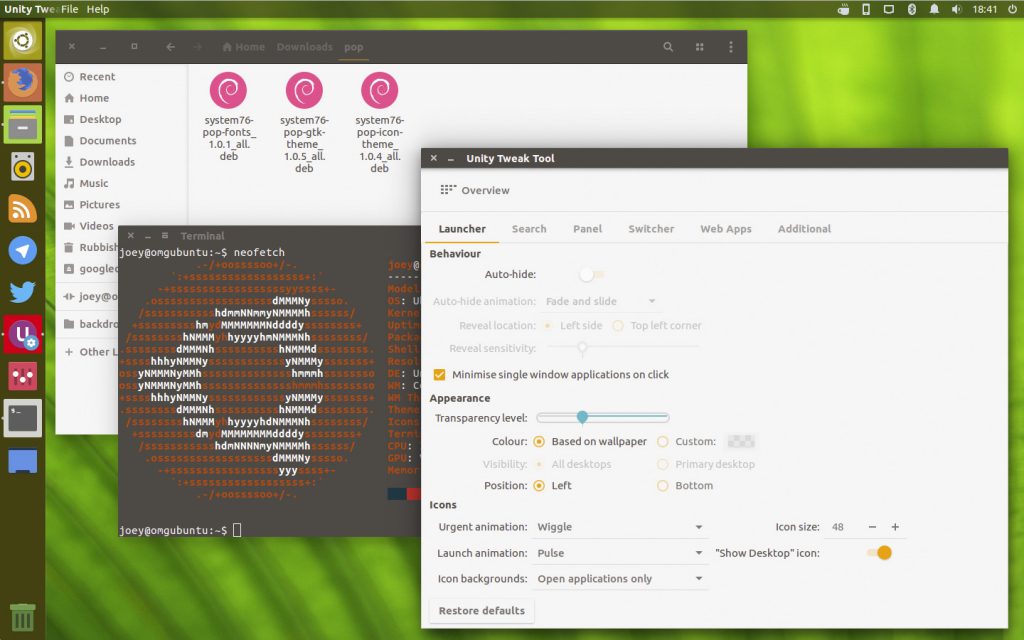Open the Ubuntu Dash launcher icon
This screenshot has width=1024, height=640.
(x=23, y=40)
